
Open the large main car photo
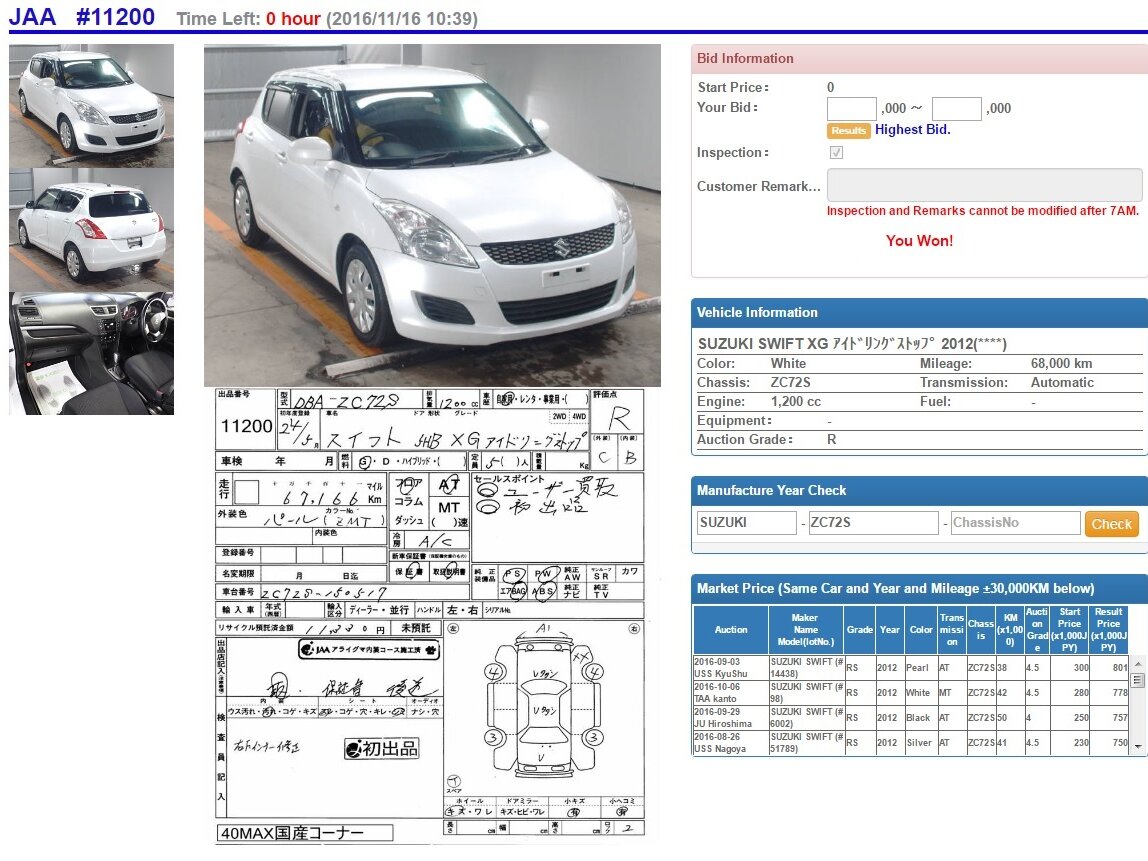click(432, 215)
